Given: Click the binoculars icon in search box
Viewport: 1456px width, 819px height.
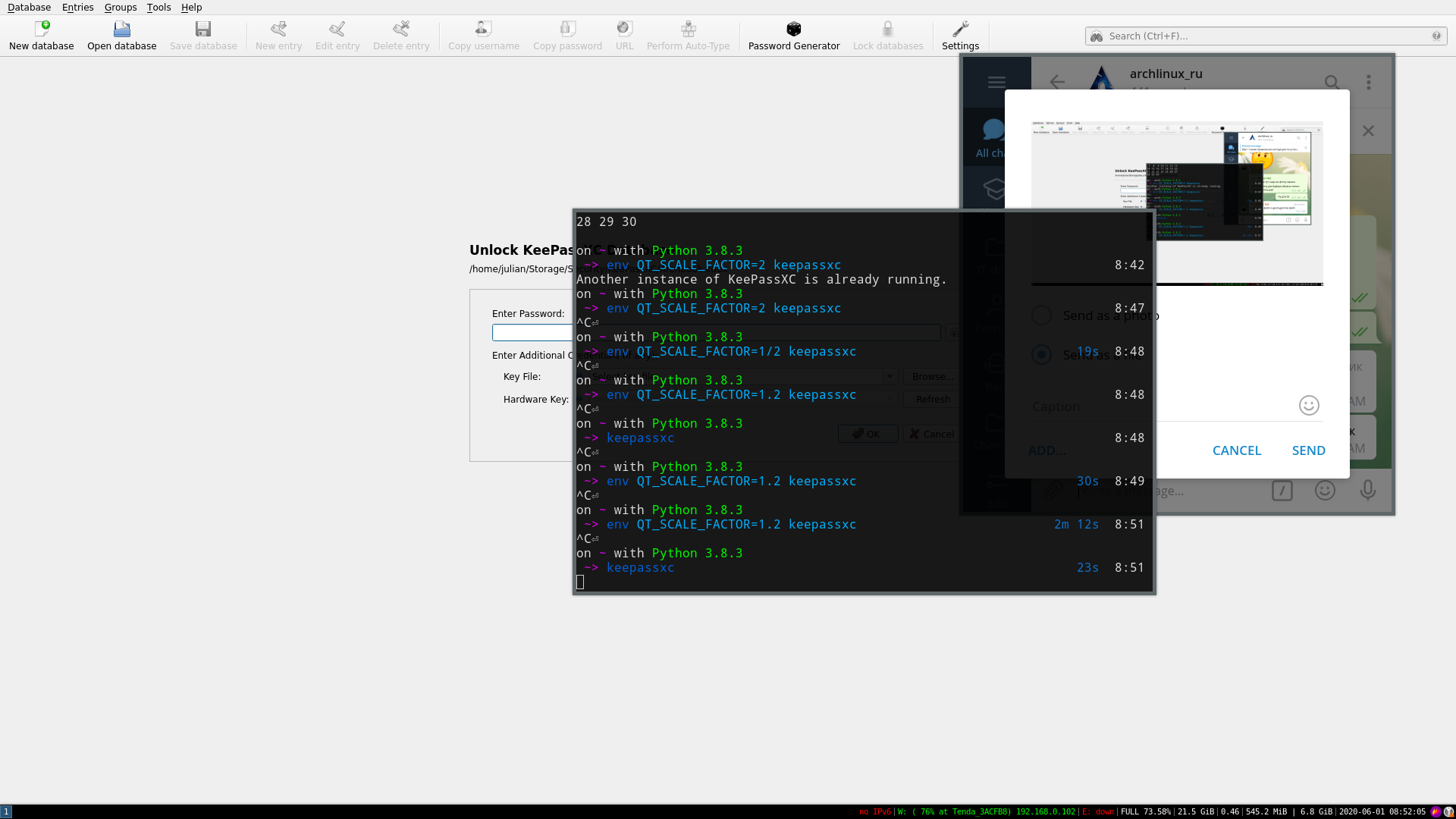Looking at the screenshot, I should pyautogui.click(x=1097, y=36).
